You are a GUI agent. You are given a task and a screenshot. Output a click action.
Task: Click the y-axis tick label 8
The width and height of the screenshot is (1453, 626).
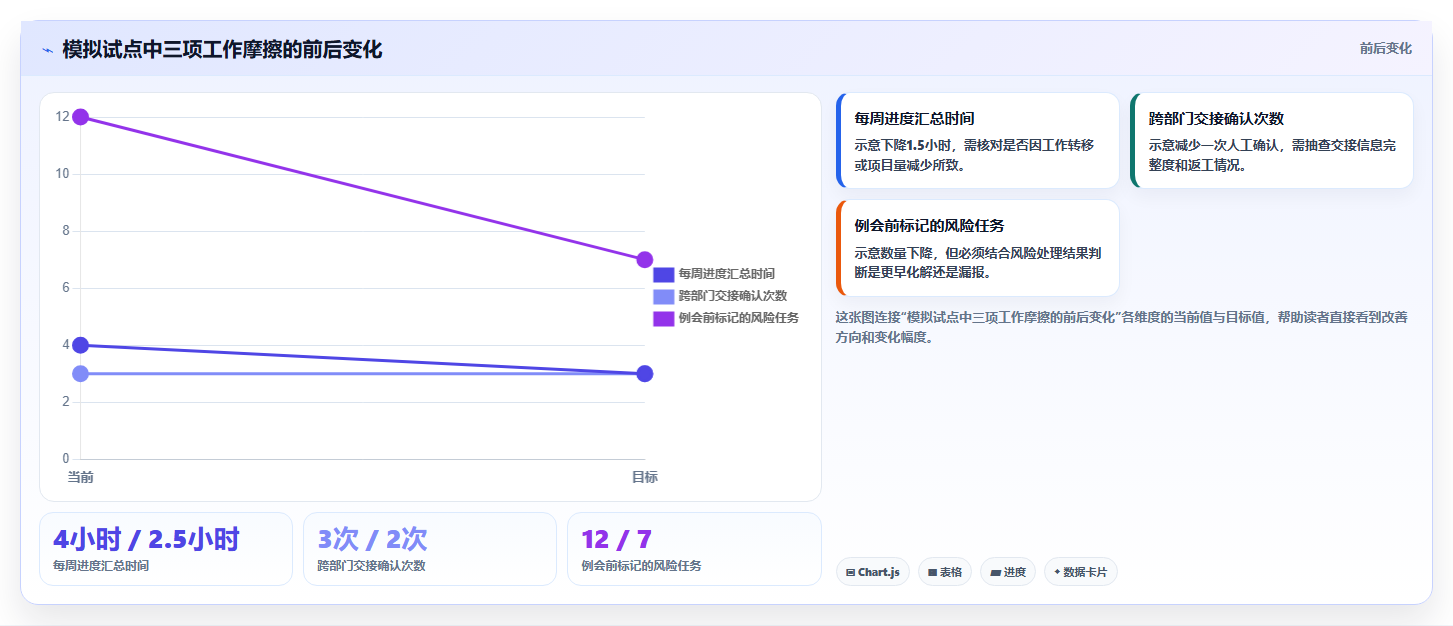click(66, 231)
